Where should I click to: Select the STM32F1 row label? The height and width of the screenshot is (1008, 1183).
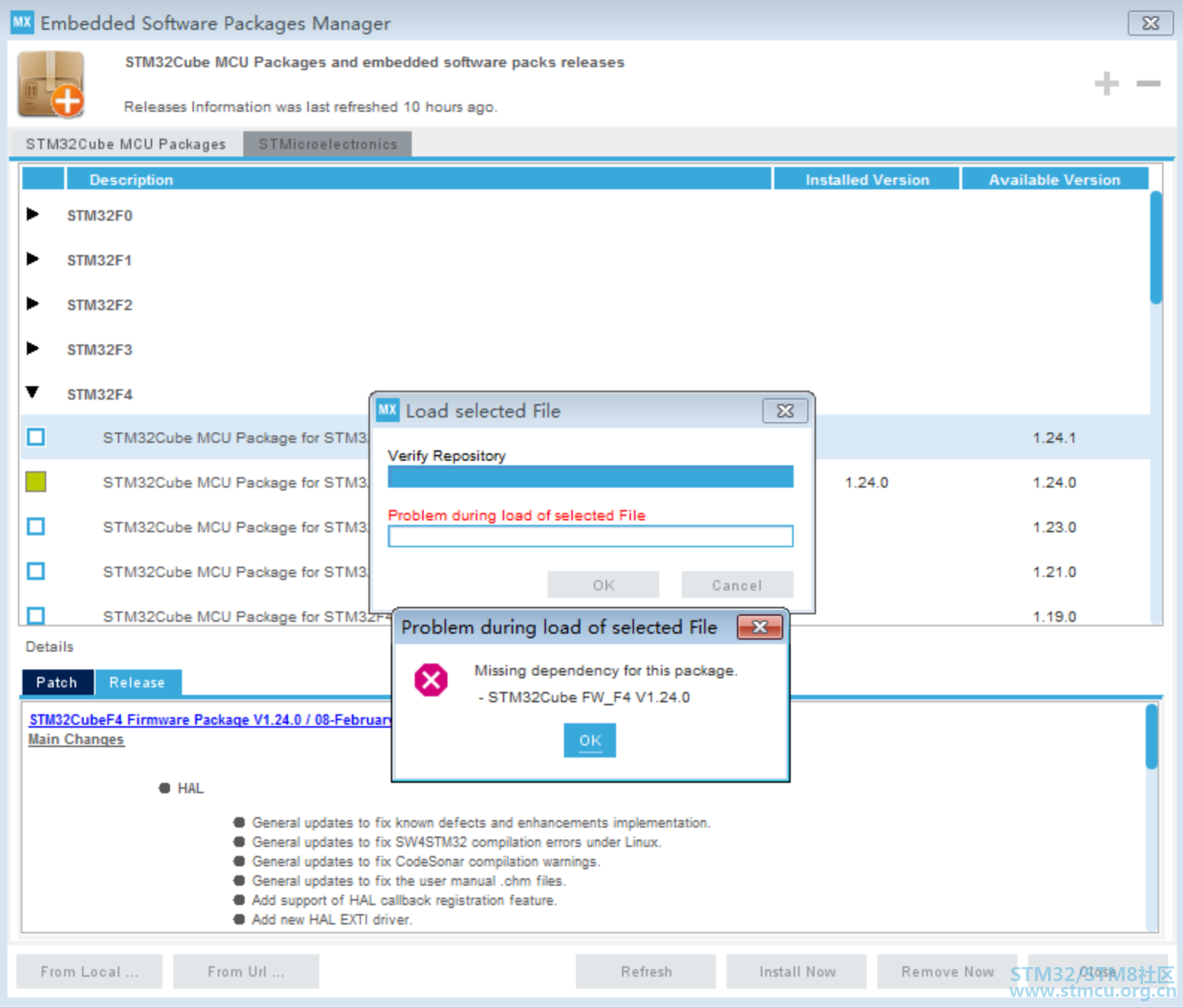(x=100, y=260)
